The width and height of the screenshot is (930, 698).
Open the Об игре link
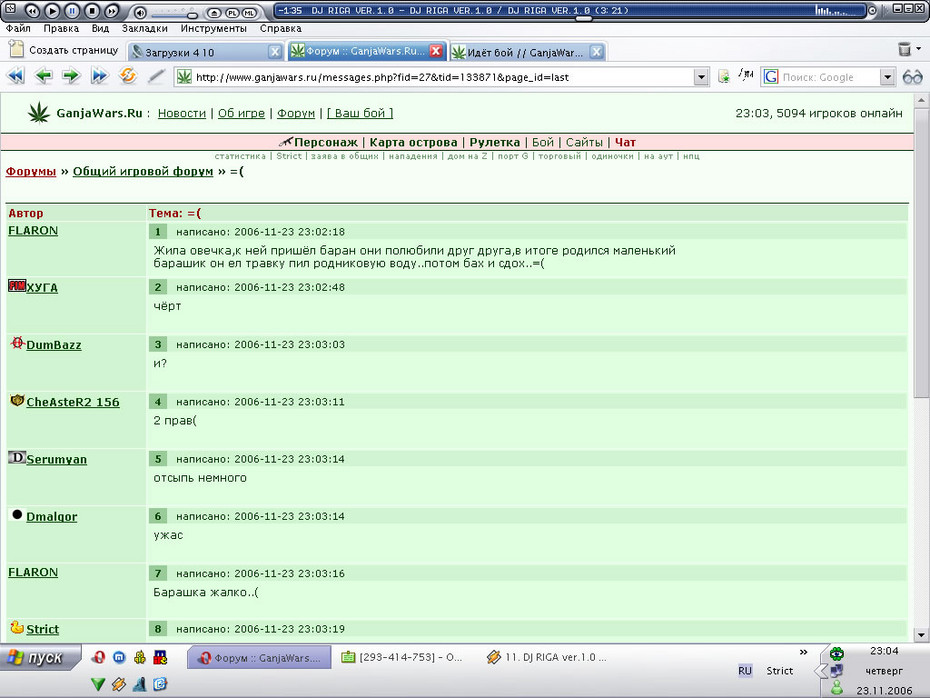[x=241, y=113]
